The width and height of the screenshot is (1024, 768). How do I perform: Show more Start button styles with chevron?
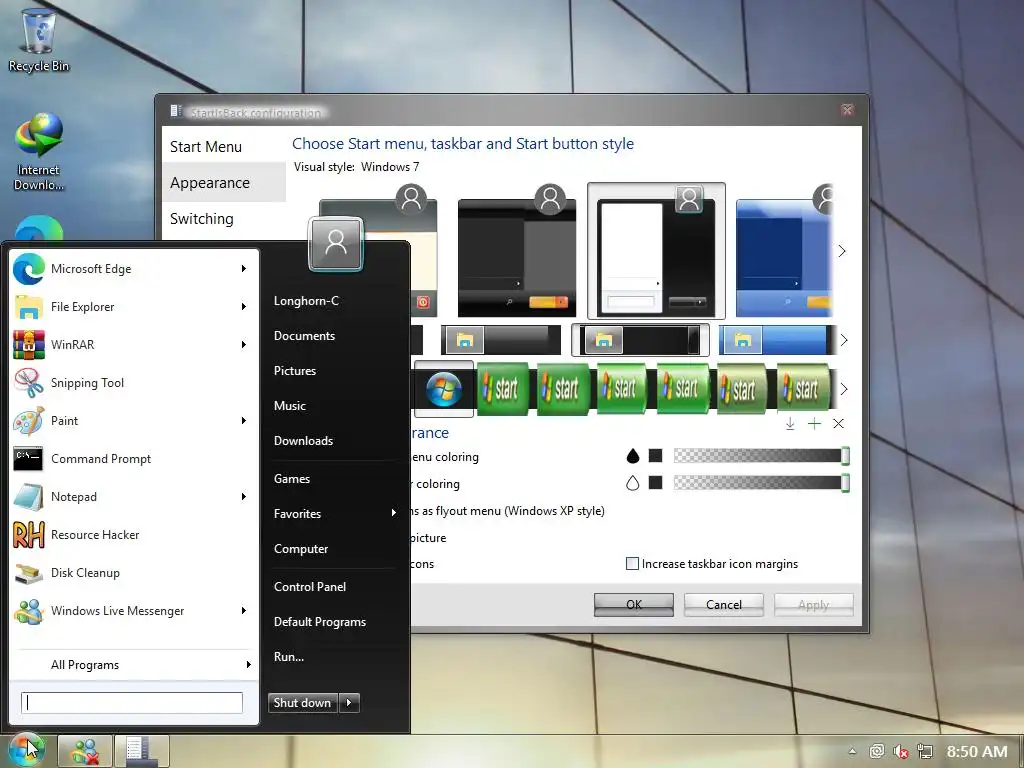[844, 389]
